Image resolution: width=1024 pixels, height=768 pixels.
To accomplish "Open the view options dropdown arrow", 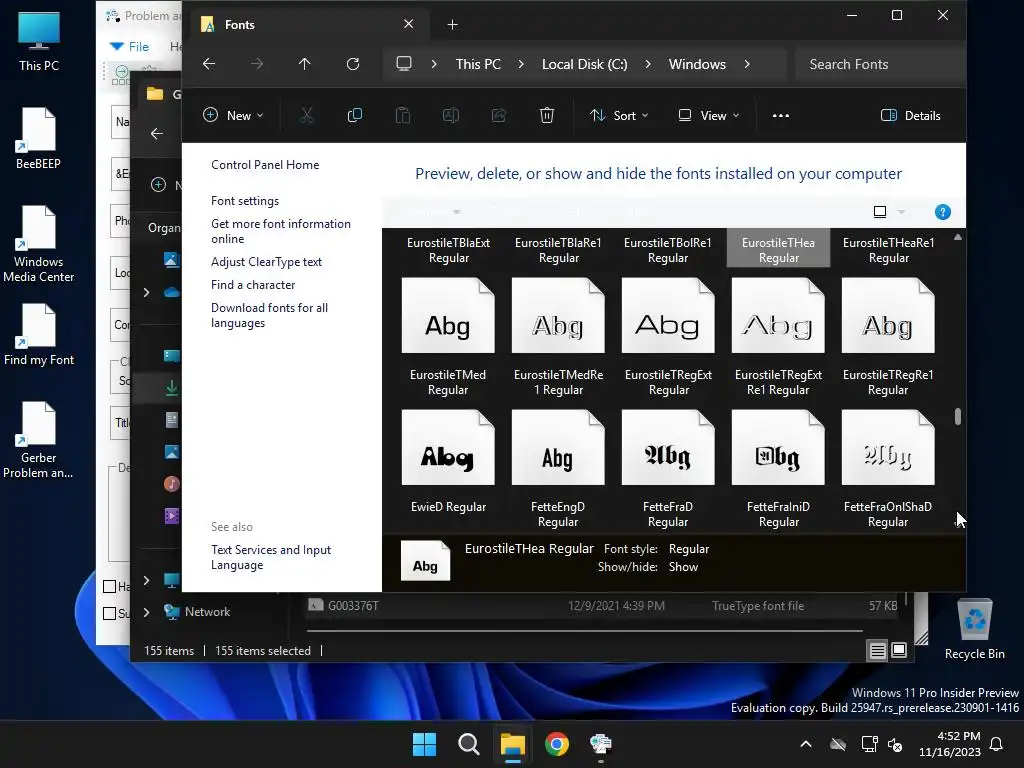I will click(901, 212).
